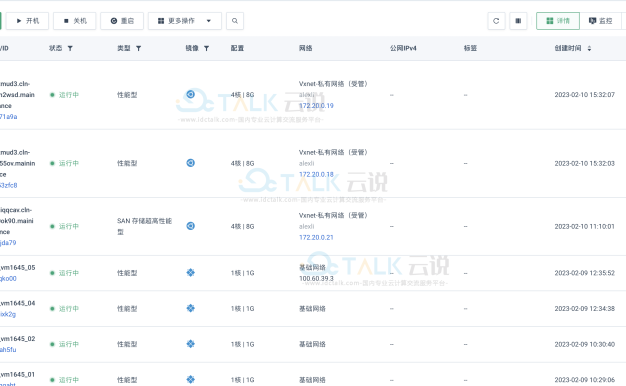Screen dimensions: 626x386
Task: Open the column settings icon
Action: tap(518, 21)
